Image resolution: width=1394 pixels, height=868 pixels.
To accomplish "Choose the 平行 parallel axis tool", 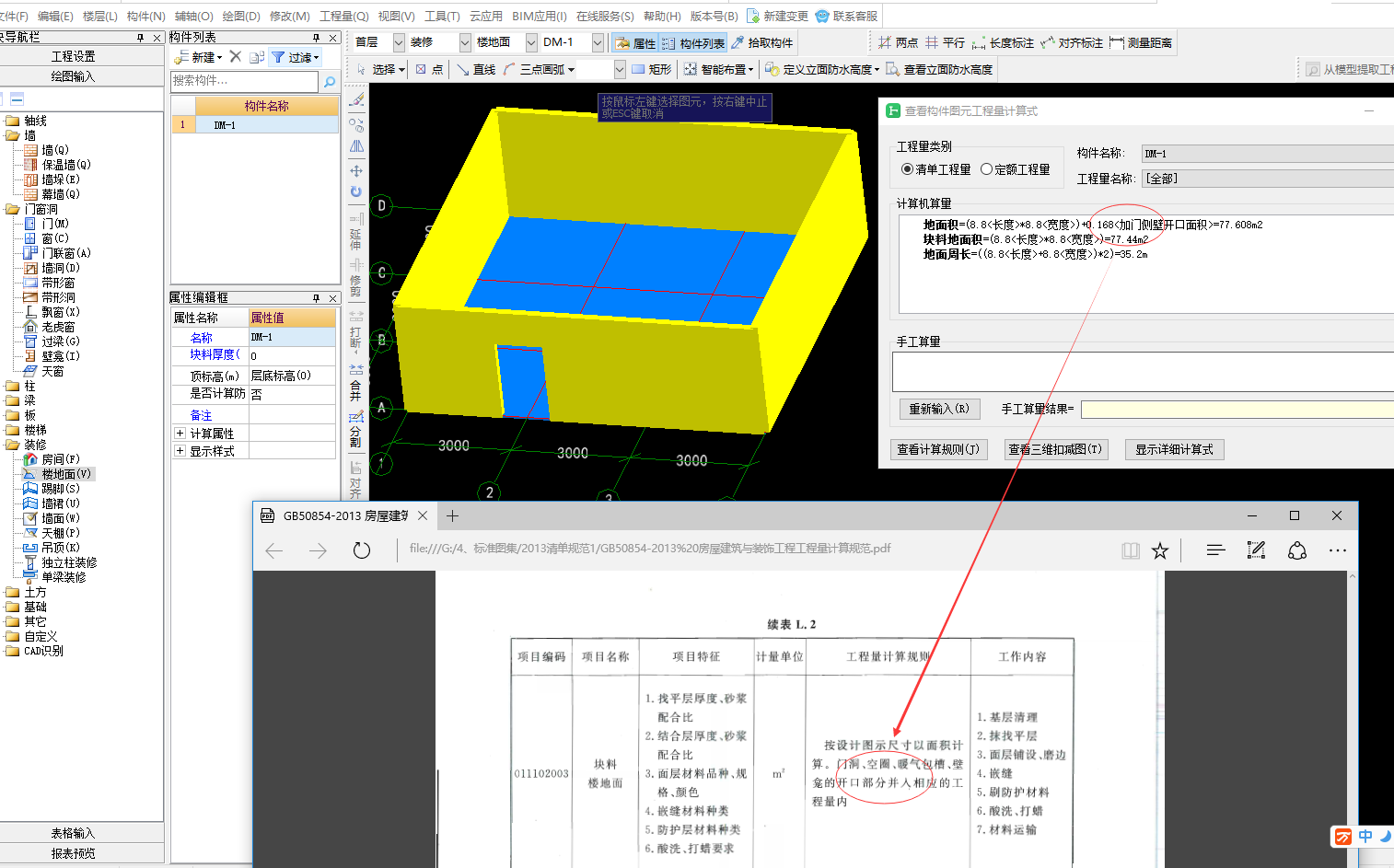I will click(x=946, y=42).
